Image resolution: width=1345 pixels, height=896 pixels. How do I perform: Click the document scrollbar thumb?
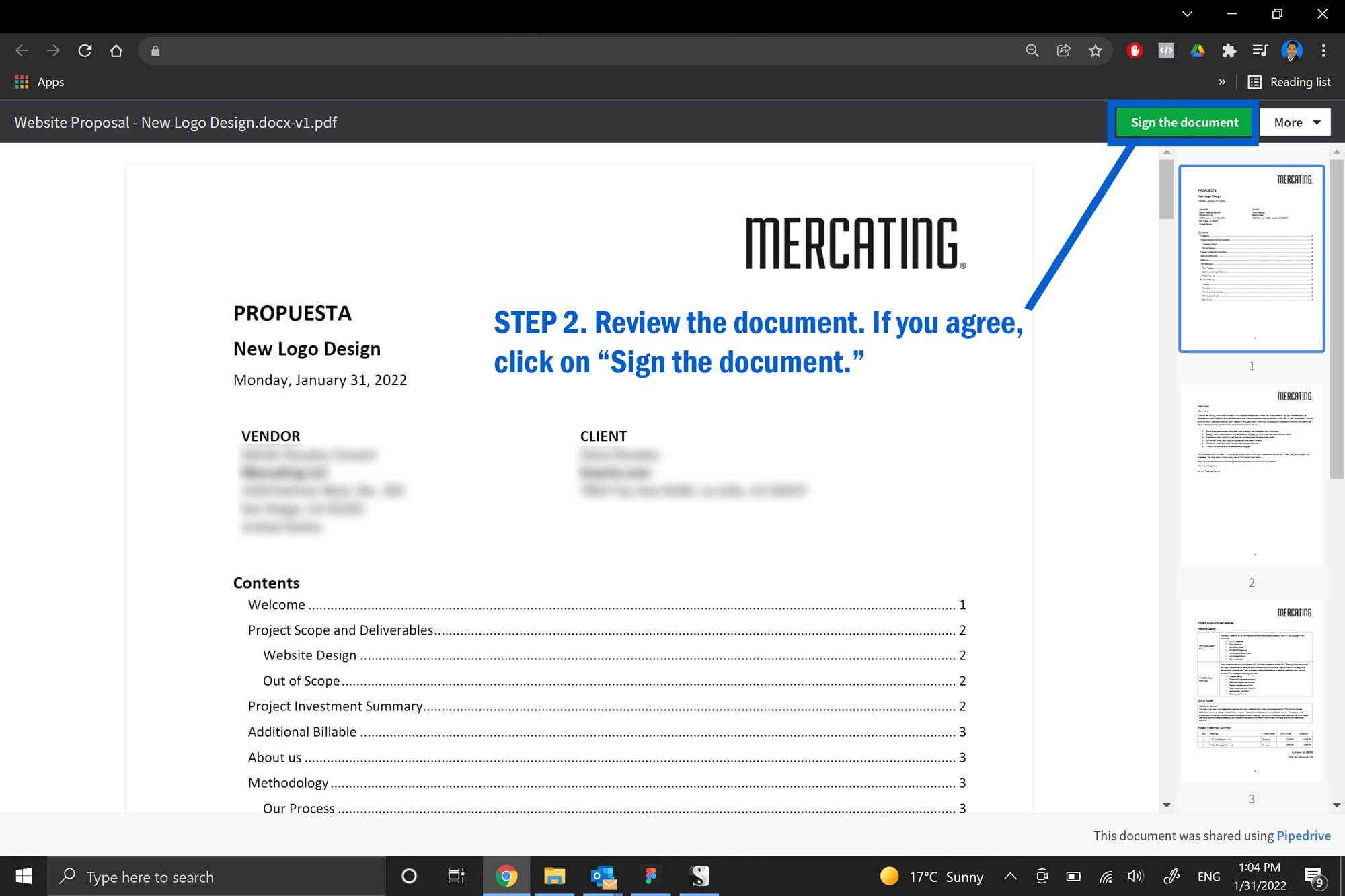[x=1167, y=189]
